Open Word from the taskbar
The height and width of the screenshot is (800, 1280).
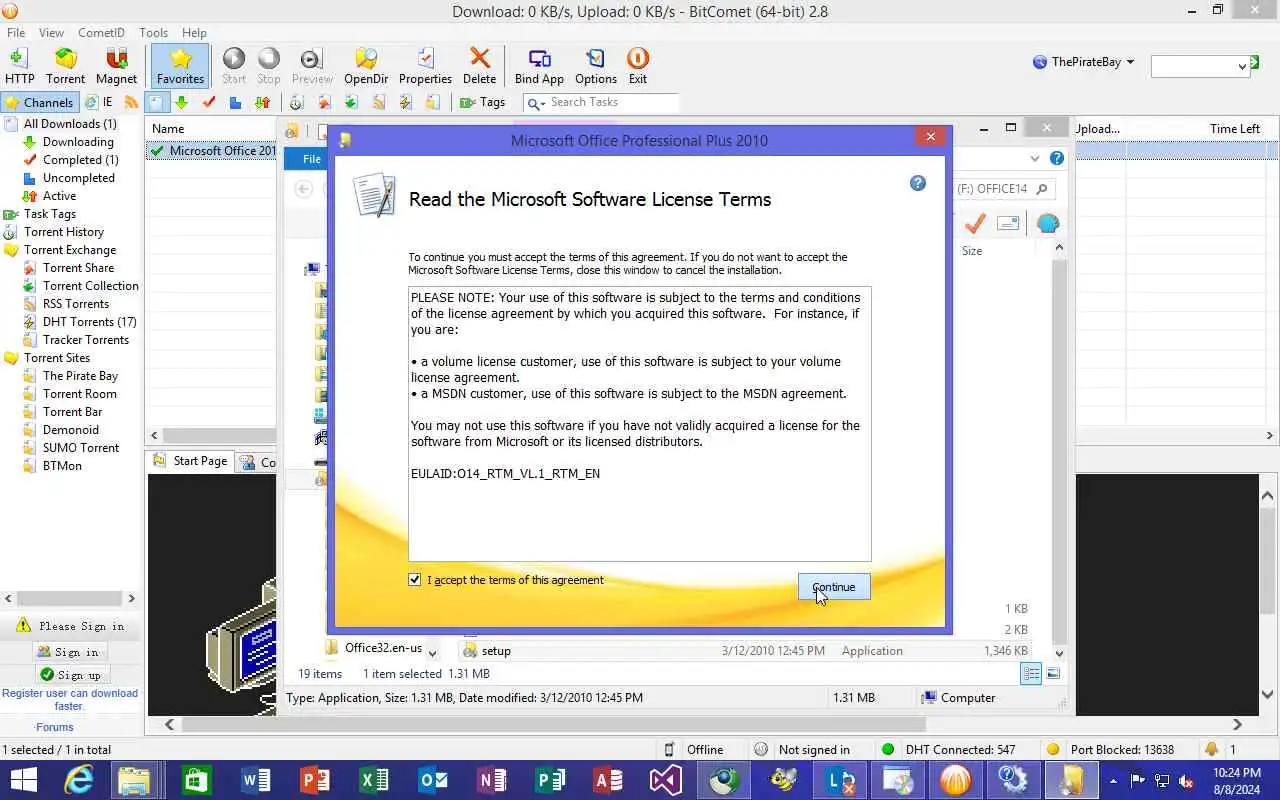255,780
